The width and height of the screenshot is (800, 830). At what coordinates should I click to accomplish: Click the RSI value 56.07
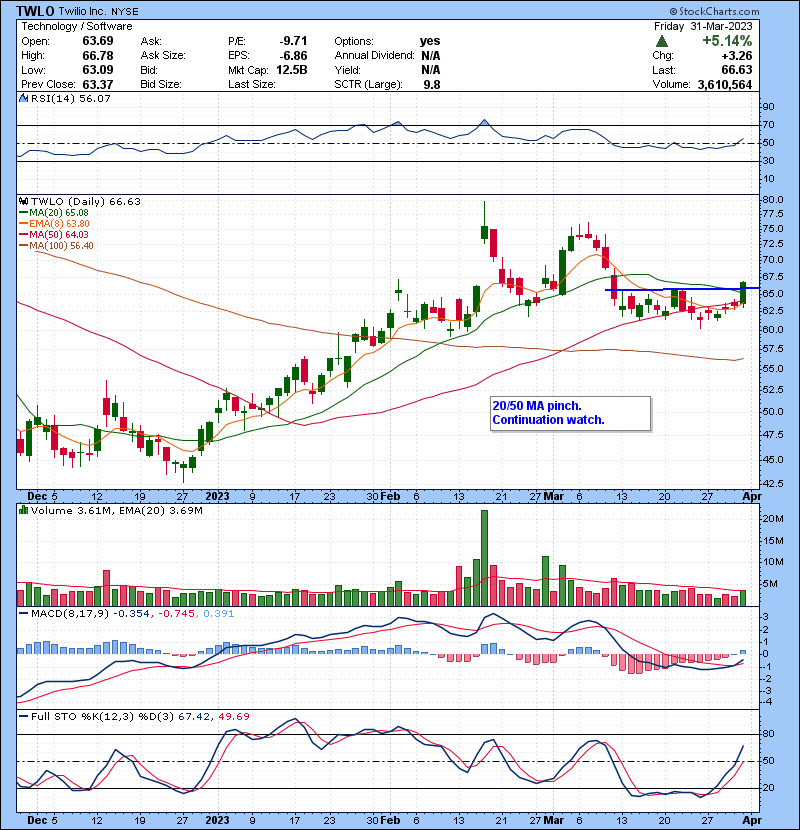pos(93,98)
